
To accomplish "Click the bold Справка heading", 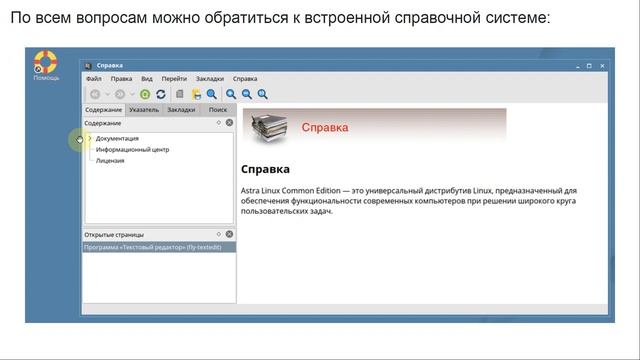I will click(265, 169).
